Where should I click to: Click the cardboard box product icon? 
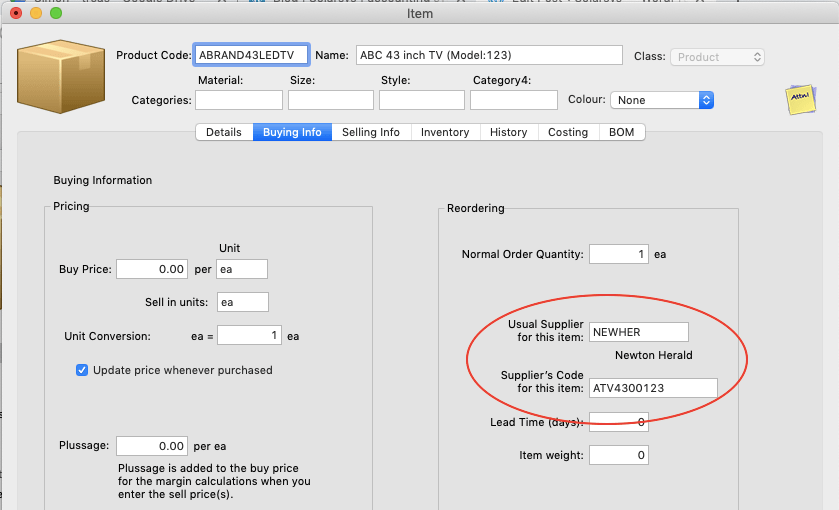(61, 76)
